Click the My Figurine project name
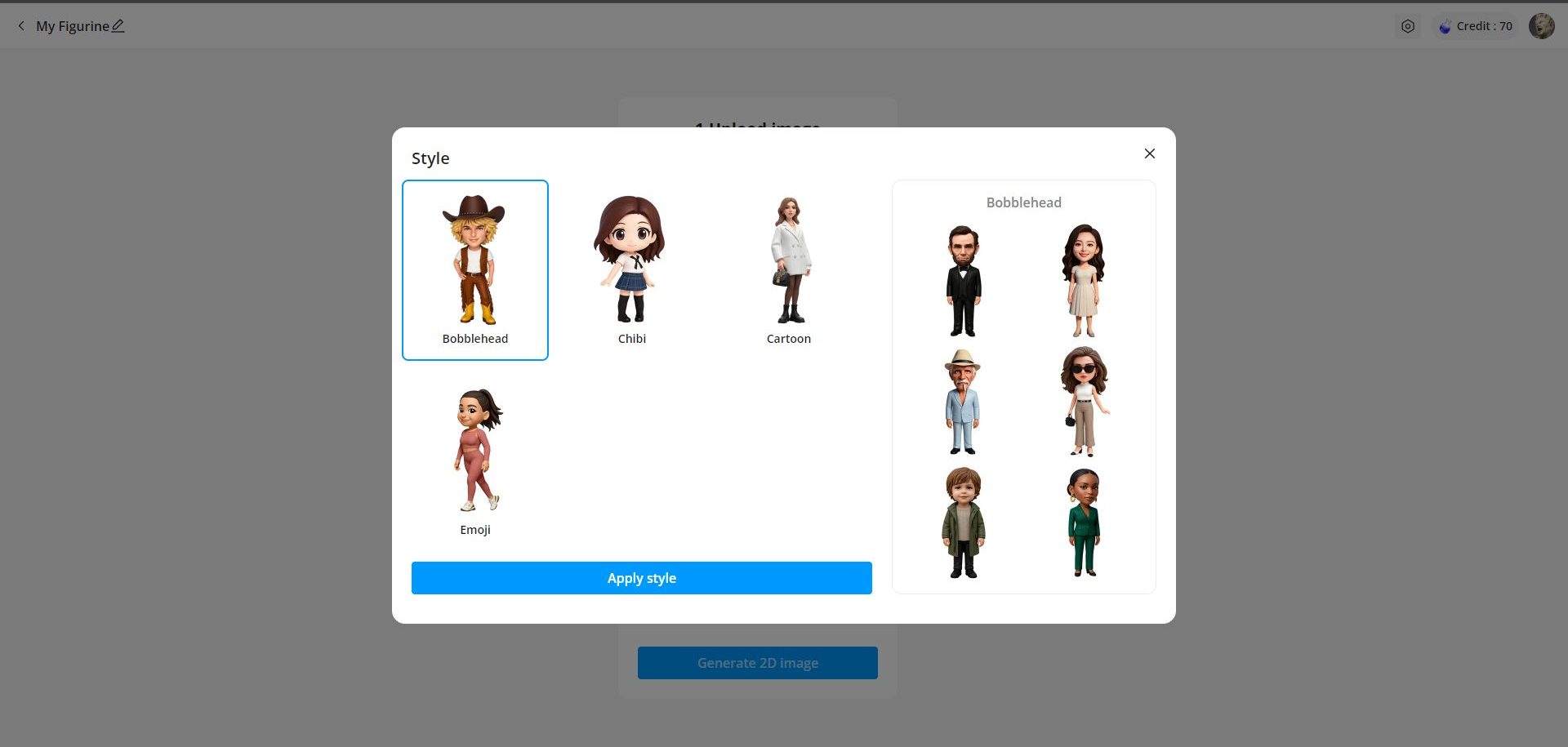The height and width of the screenshot is (747, 1568). coord(72,26)
